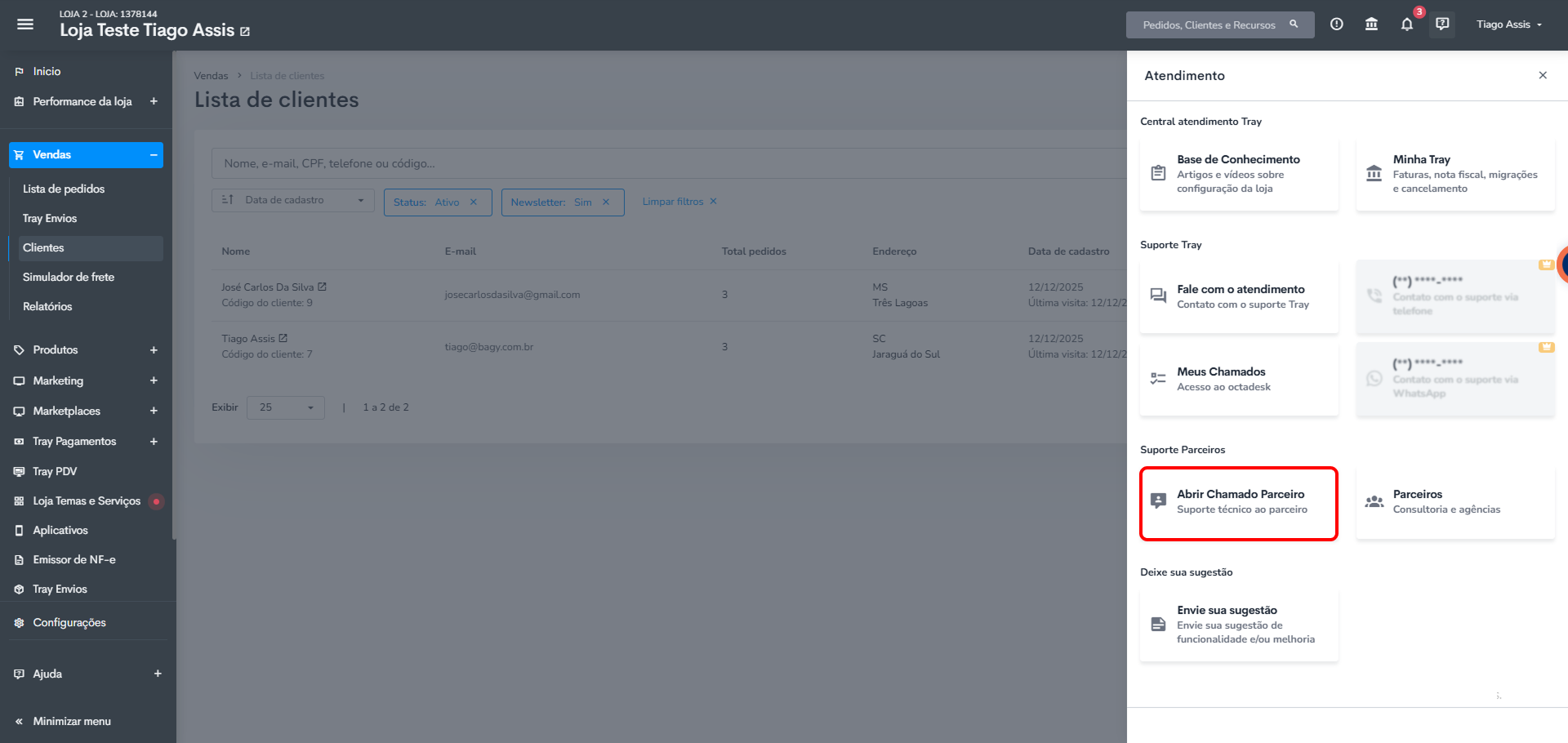Toggle the support chat icon in header
The width and height of the screenshot is (1568, 743).
tap(1443, 24)
